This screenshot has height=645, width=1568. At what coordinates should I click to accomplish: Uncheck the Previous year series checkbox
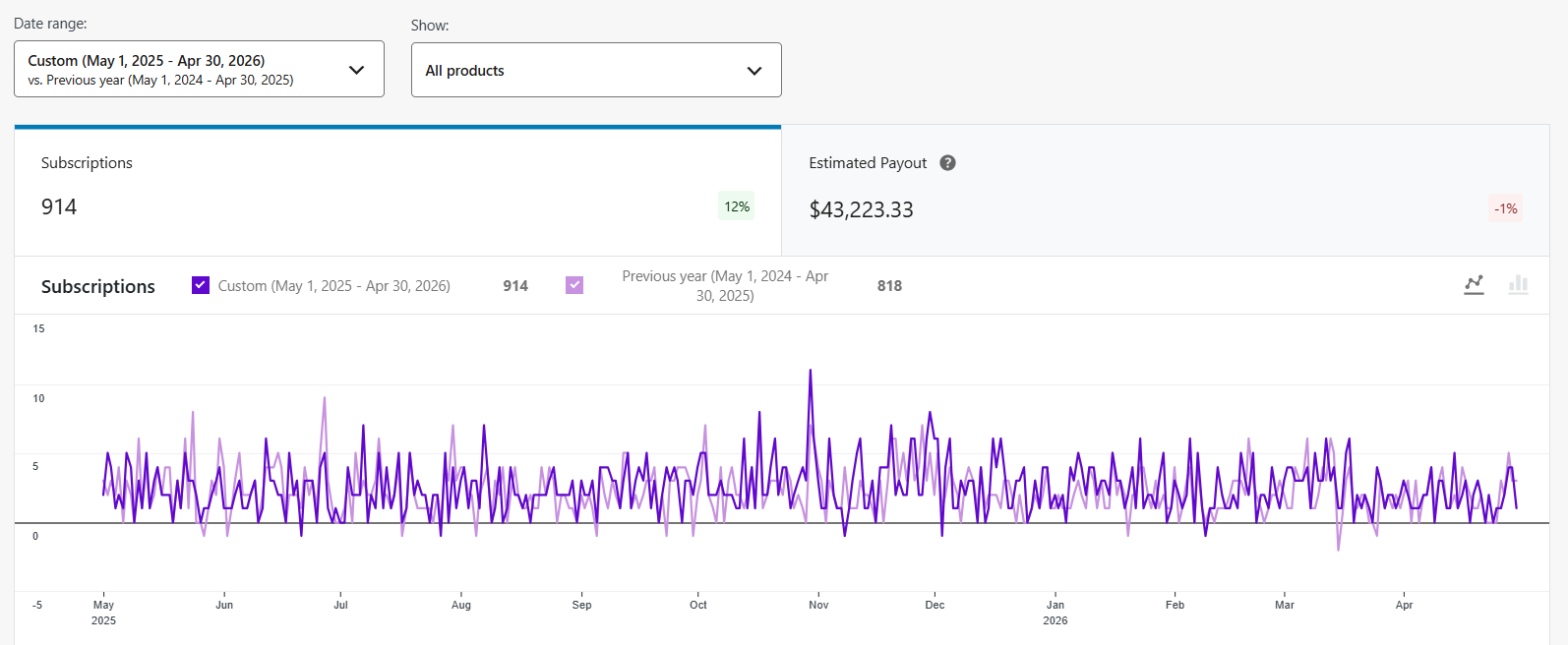(574, 285)
